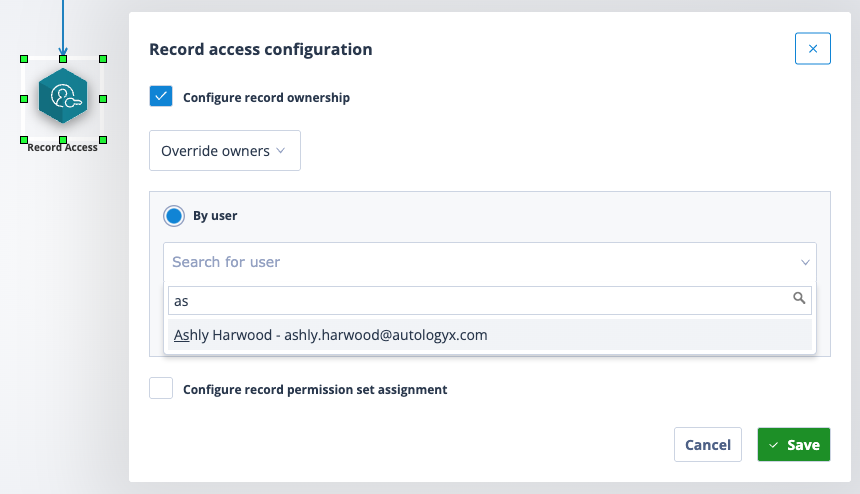The image size is (860, 494).
Task: Click the left-middle green selection handle
Action: (x=24, y=99)
